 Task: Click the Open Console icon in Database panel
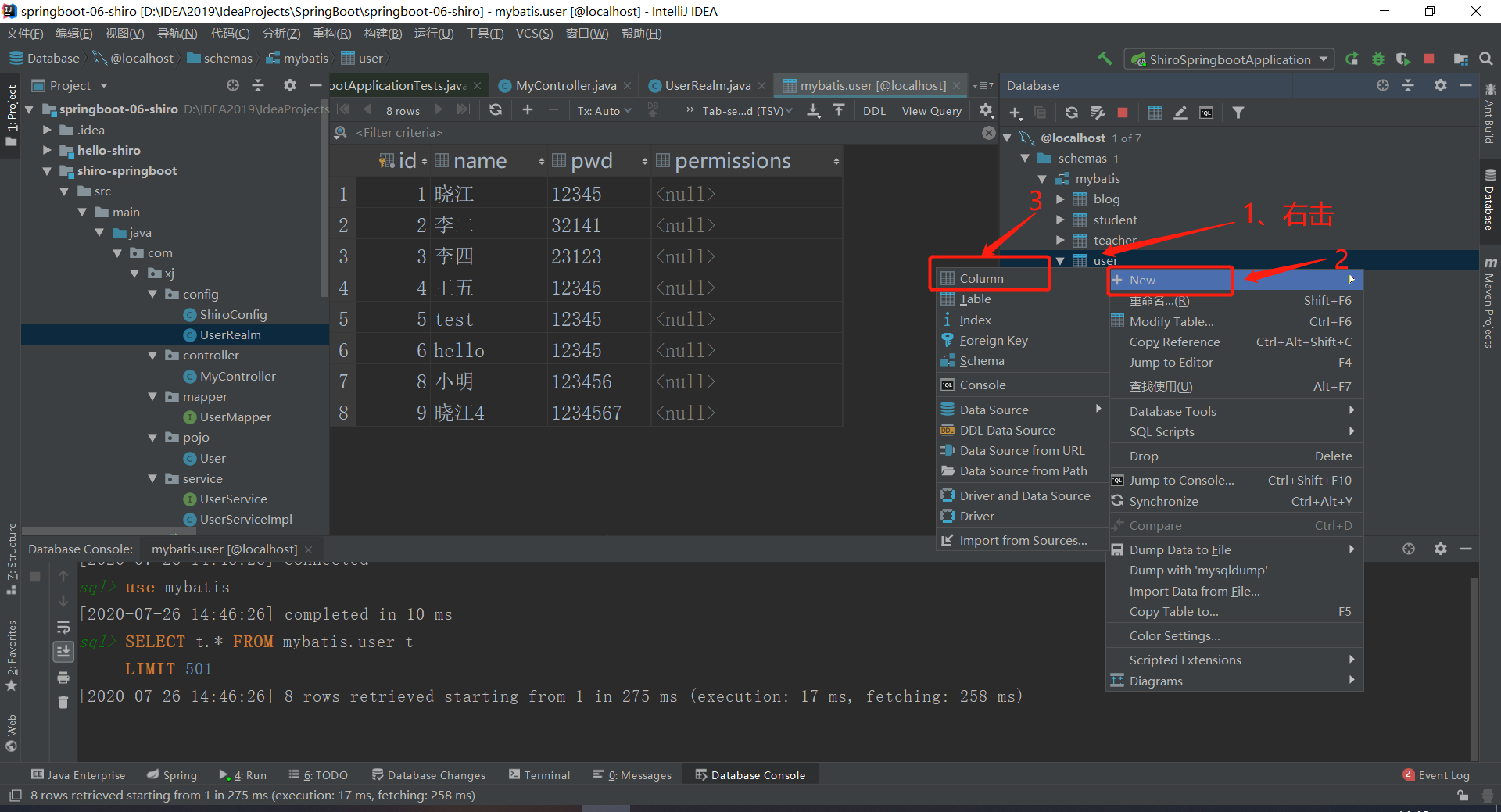click(1206, 113)
